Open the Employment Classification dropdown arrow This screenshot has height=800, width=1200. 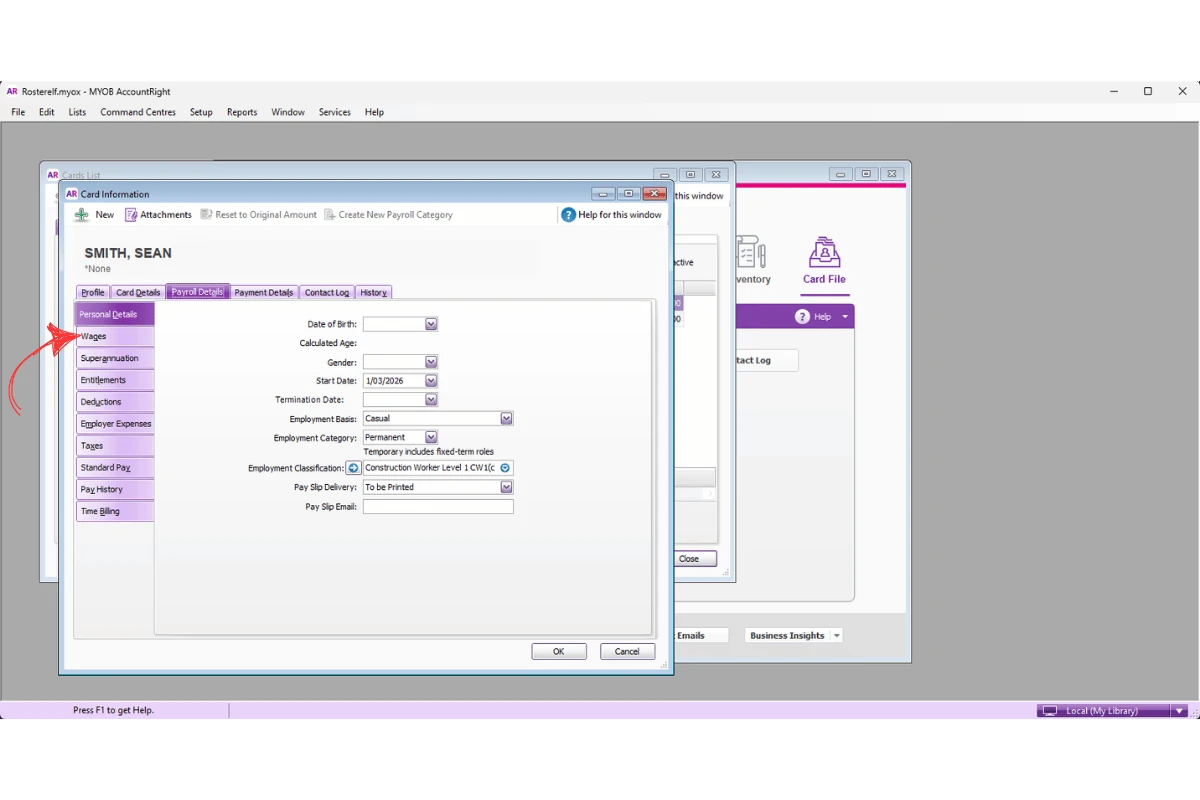tap(505, 468)
